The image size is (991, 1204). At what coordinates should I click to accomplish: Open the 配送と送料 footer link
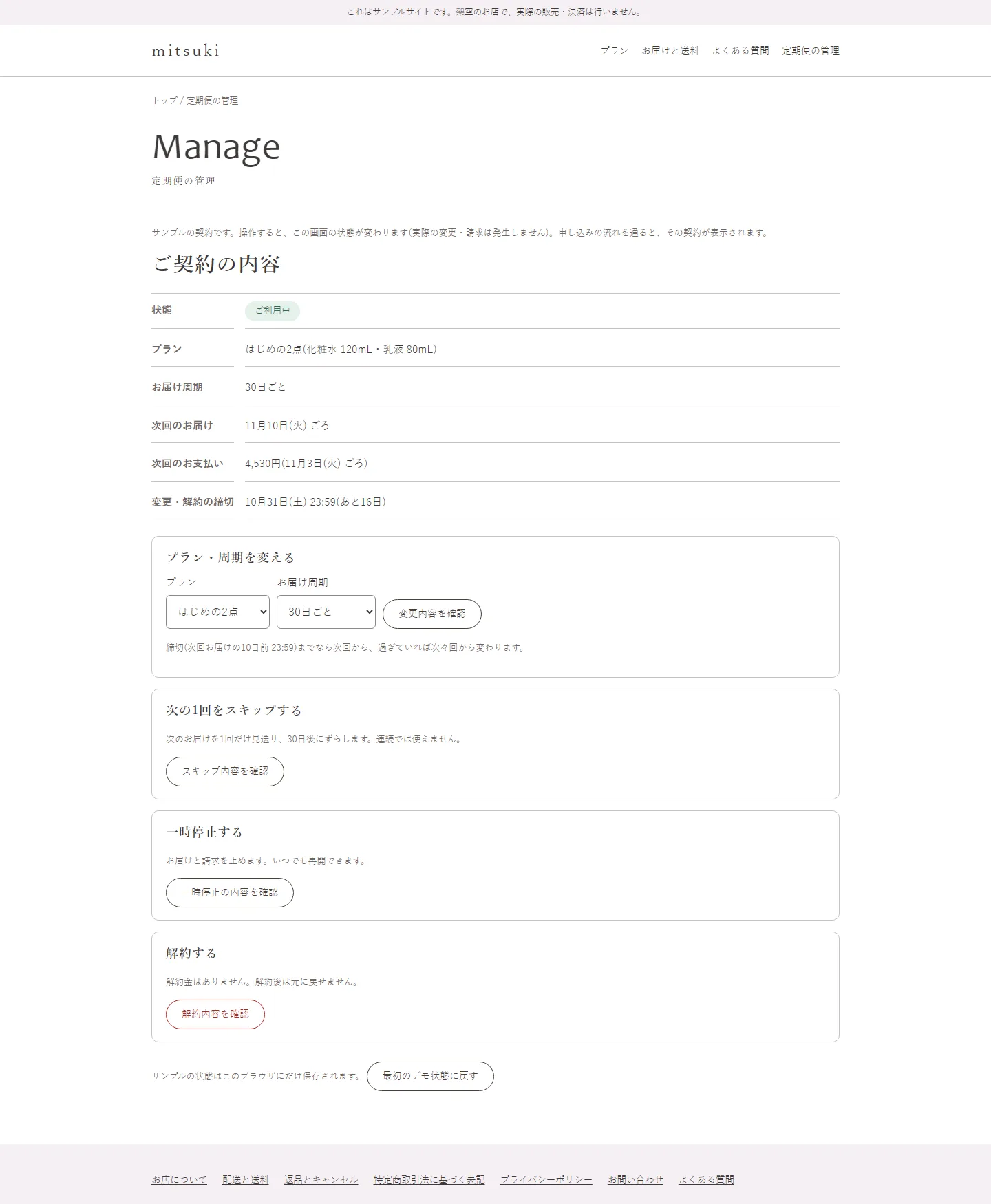tap(246, 1179)
